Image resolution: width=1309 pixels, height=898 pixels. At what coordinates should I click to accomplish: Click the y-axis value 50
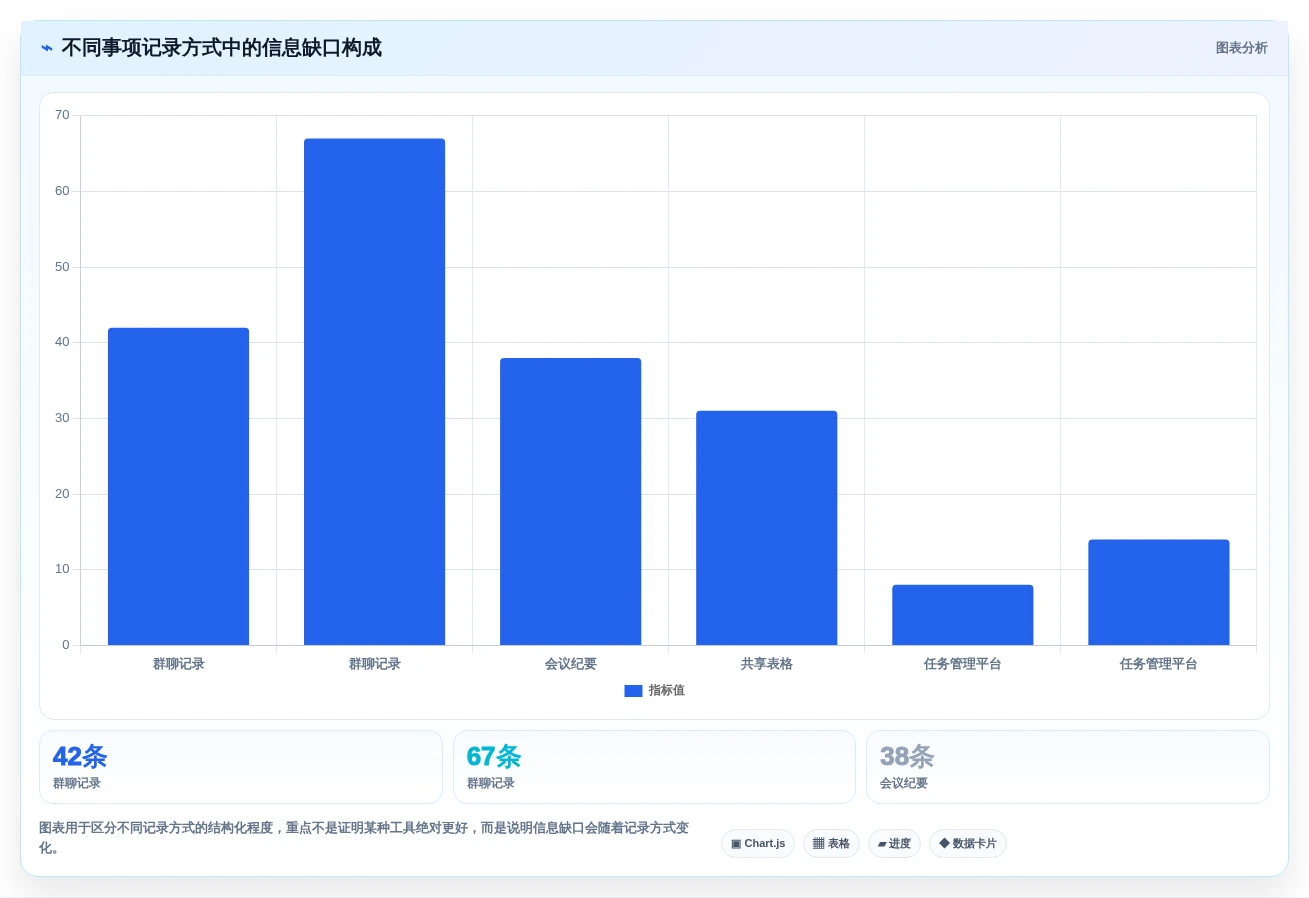coord(62,267)
